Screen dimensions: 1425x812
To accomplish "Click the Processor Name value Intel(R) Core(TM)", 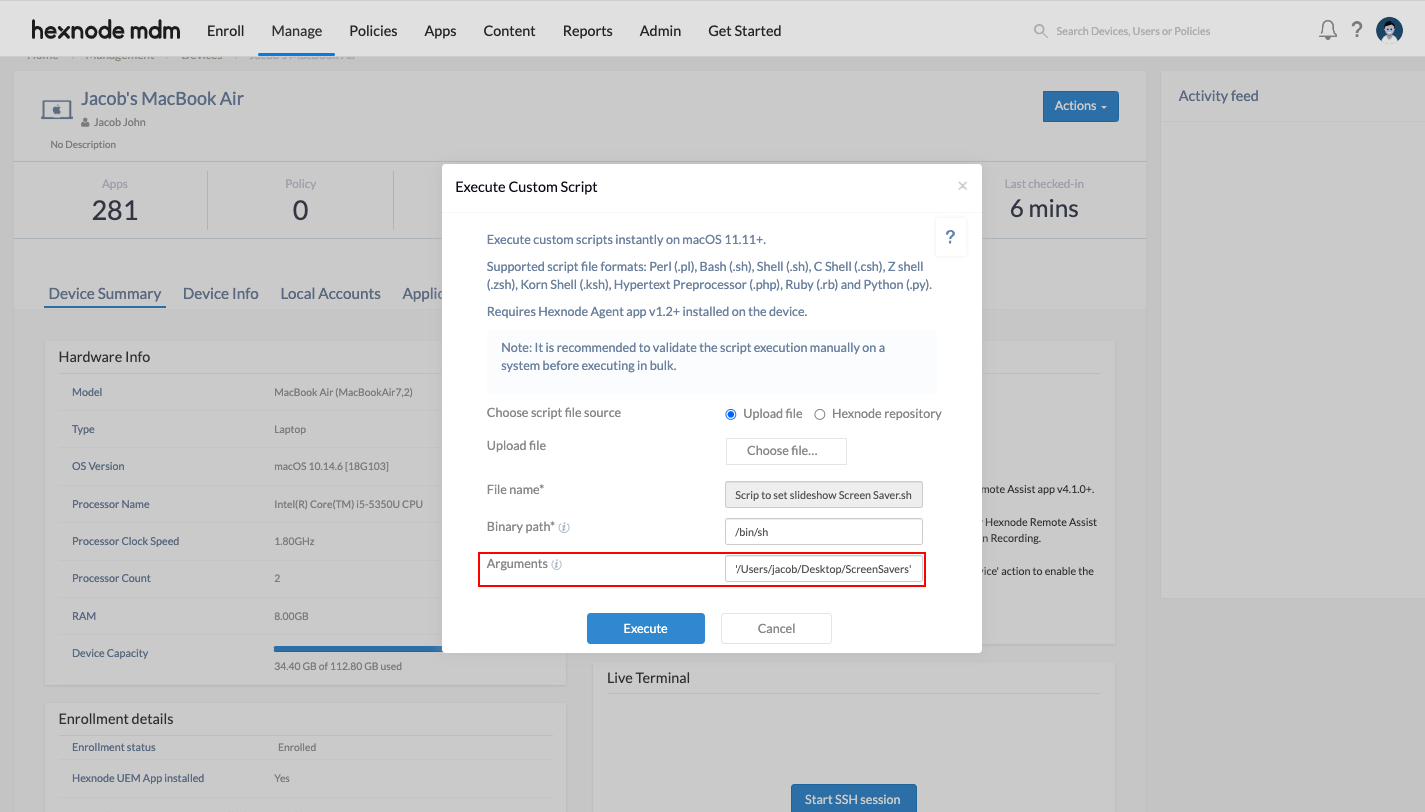I will point(348,504).
